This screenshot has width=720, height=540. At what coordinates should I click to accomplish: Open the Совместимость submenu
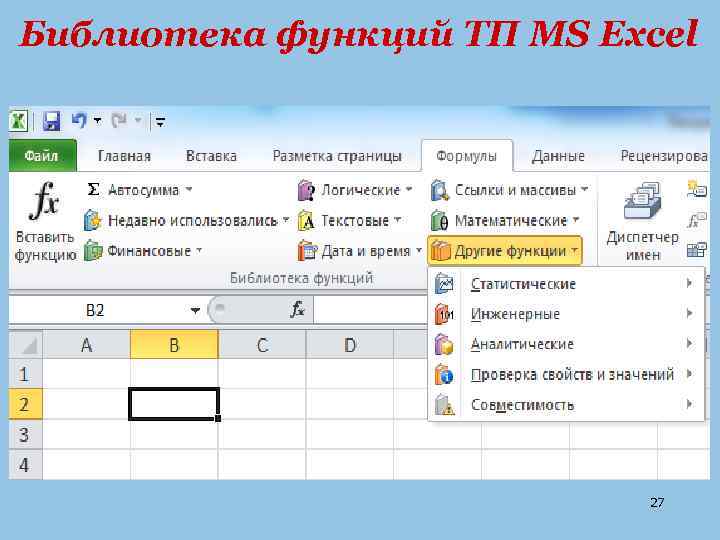566,405
